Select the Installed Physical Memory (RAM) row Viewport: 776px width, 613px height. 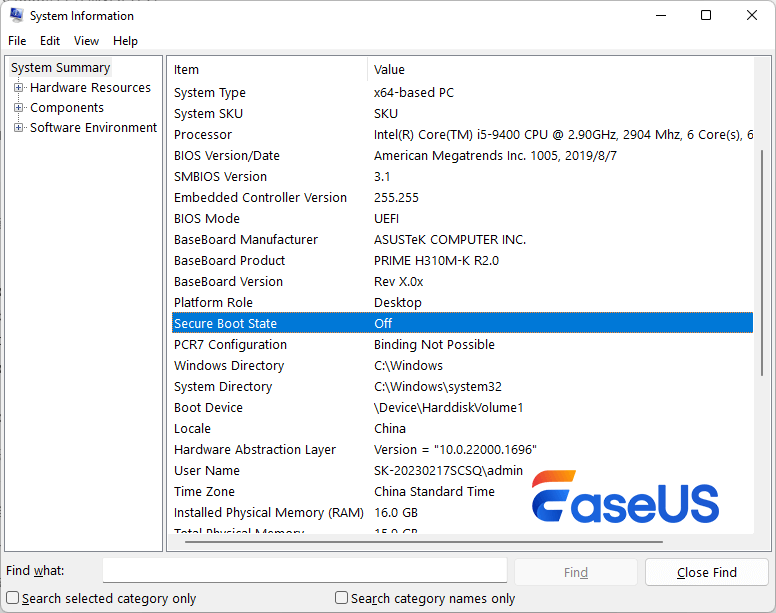(x=462, y=513)
